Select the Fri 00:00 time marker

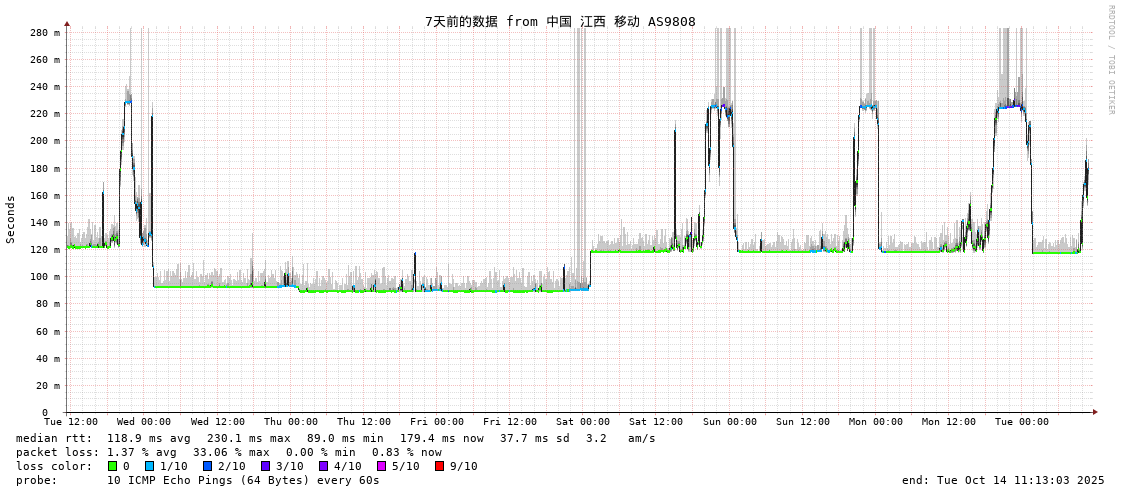point(437,422)
